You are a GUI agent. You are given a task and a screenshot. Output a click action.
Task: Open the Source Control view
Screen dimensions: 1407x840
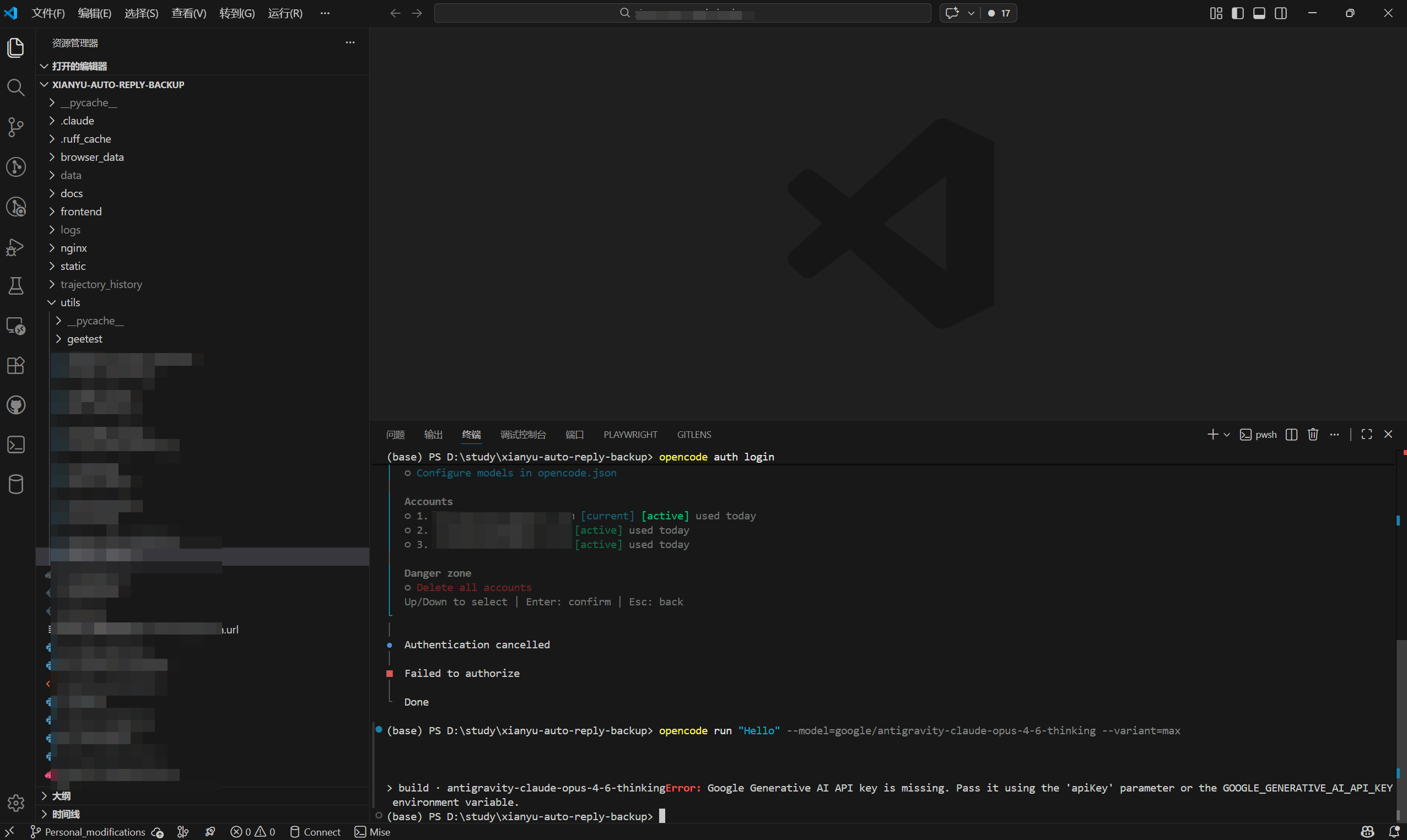(16, 127)
